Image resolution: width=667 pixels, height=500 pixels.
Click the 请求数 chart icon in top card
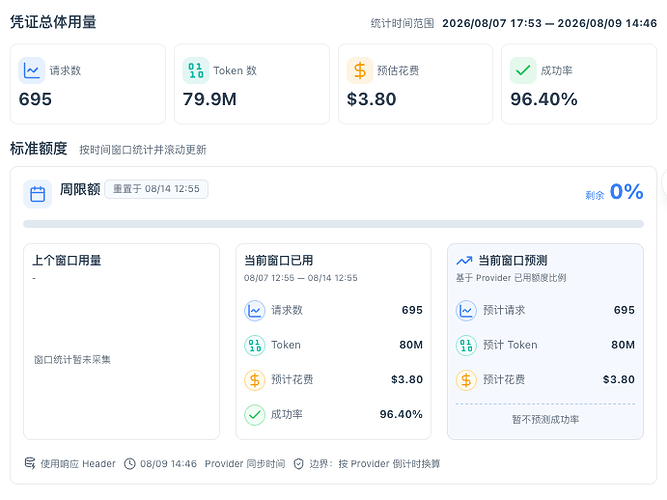click(x=31, y=70)
